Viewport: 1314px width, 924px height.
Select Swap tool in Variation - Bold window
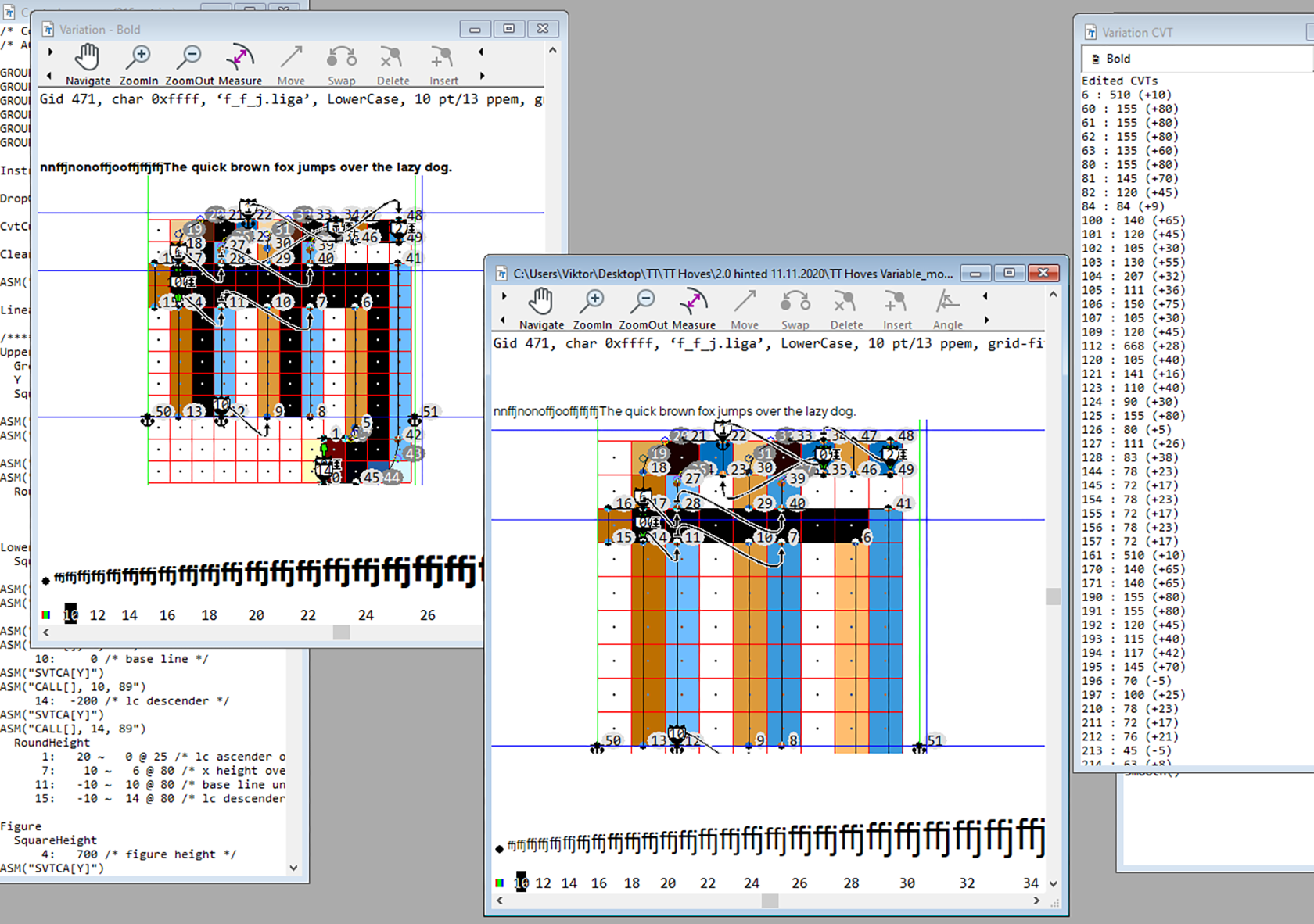341,64
